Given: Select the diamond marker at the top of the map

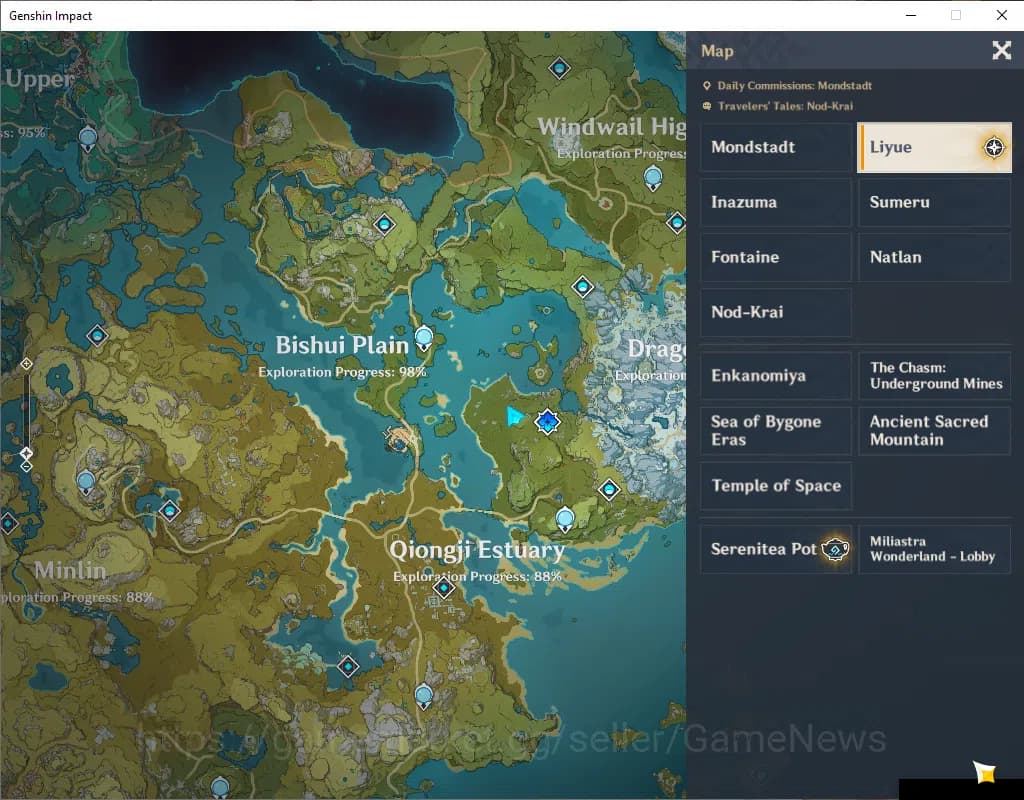Looking at the screenshot, I should pyautogui.click(x=559, y=67).
